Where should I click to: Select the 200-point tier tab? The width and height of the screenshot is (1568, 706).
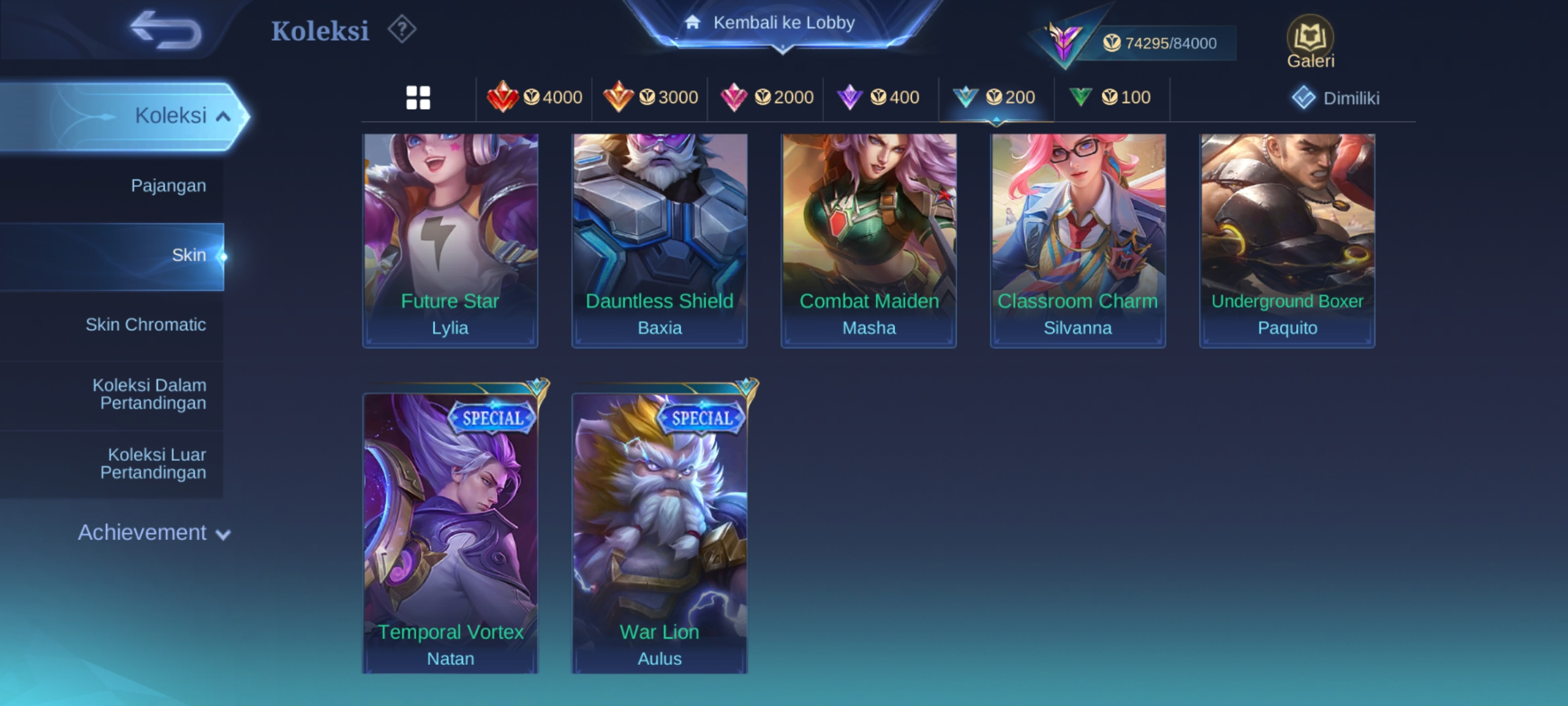coord(996,98)
